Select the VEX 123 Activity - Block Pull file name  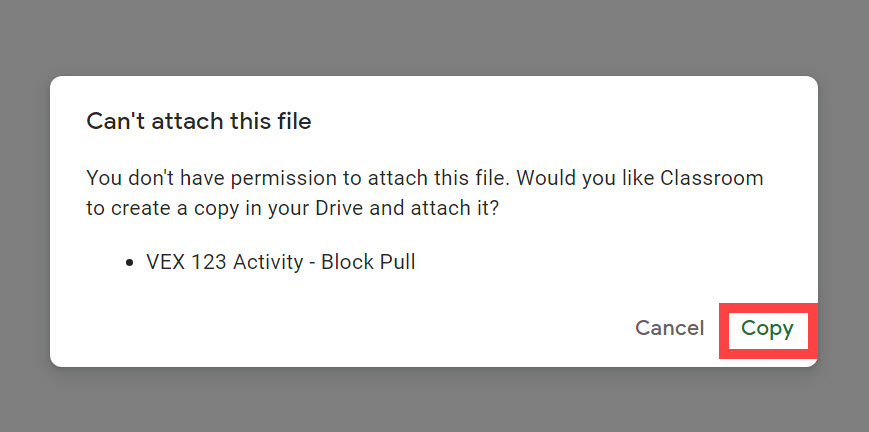pyautogui.click(x=280, y=263)
